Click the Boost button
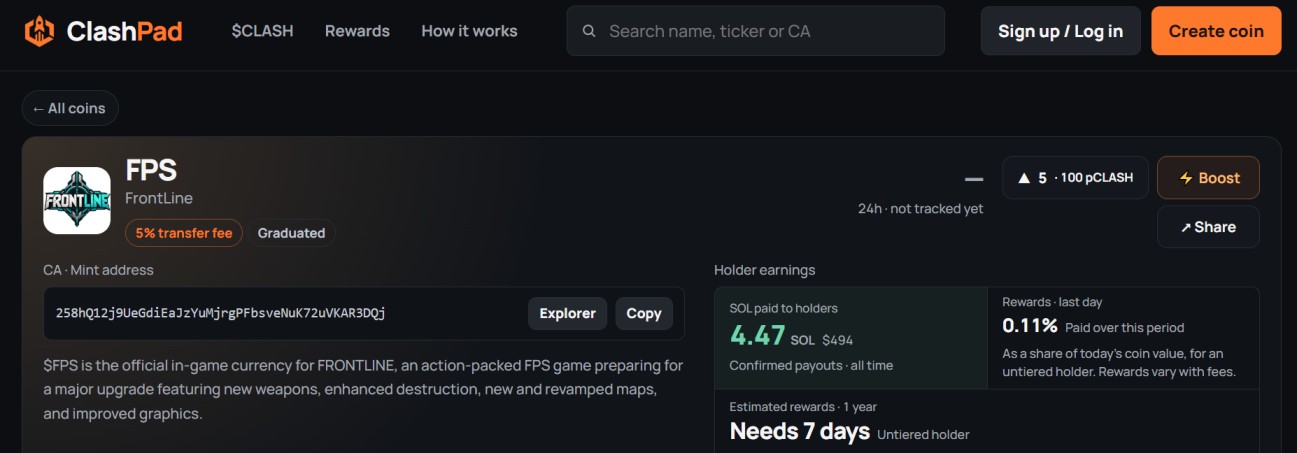 (1208, 178)
